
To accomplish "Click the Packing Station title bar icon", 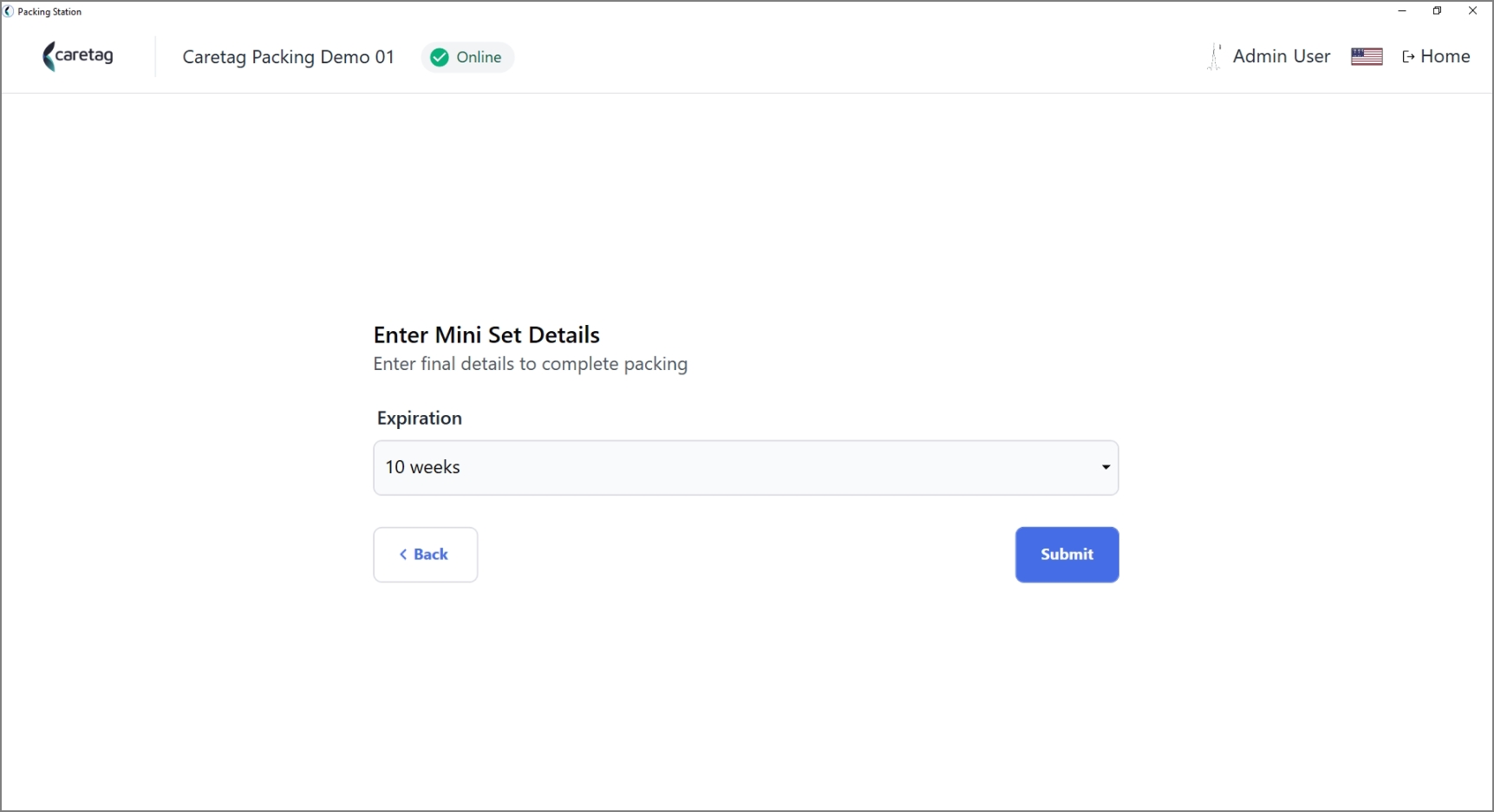I will [x=9, y=11].
